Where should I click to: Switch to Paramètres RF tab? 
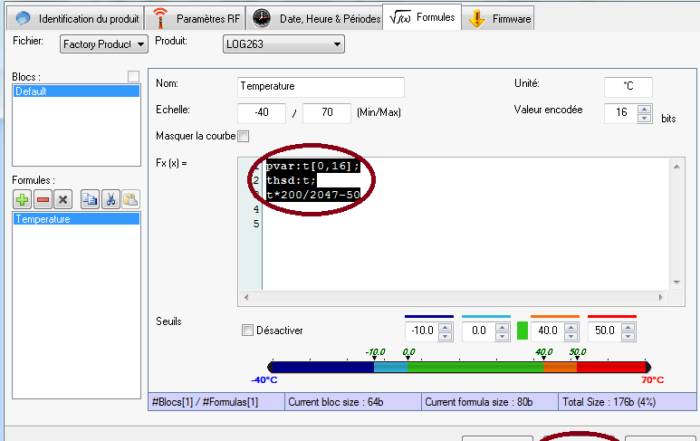196,19
